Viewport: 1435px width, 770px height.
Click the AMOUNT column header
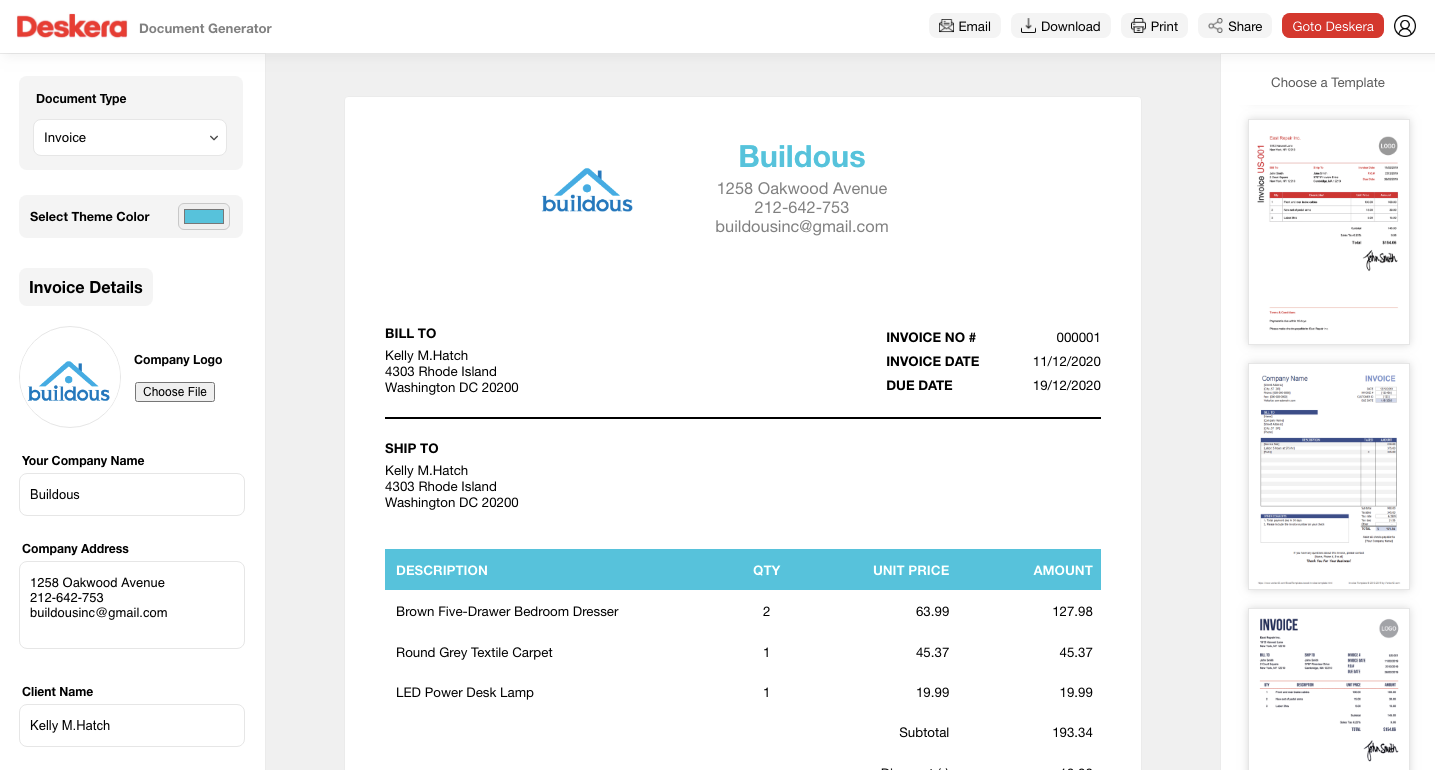click(1063, 570)
